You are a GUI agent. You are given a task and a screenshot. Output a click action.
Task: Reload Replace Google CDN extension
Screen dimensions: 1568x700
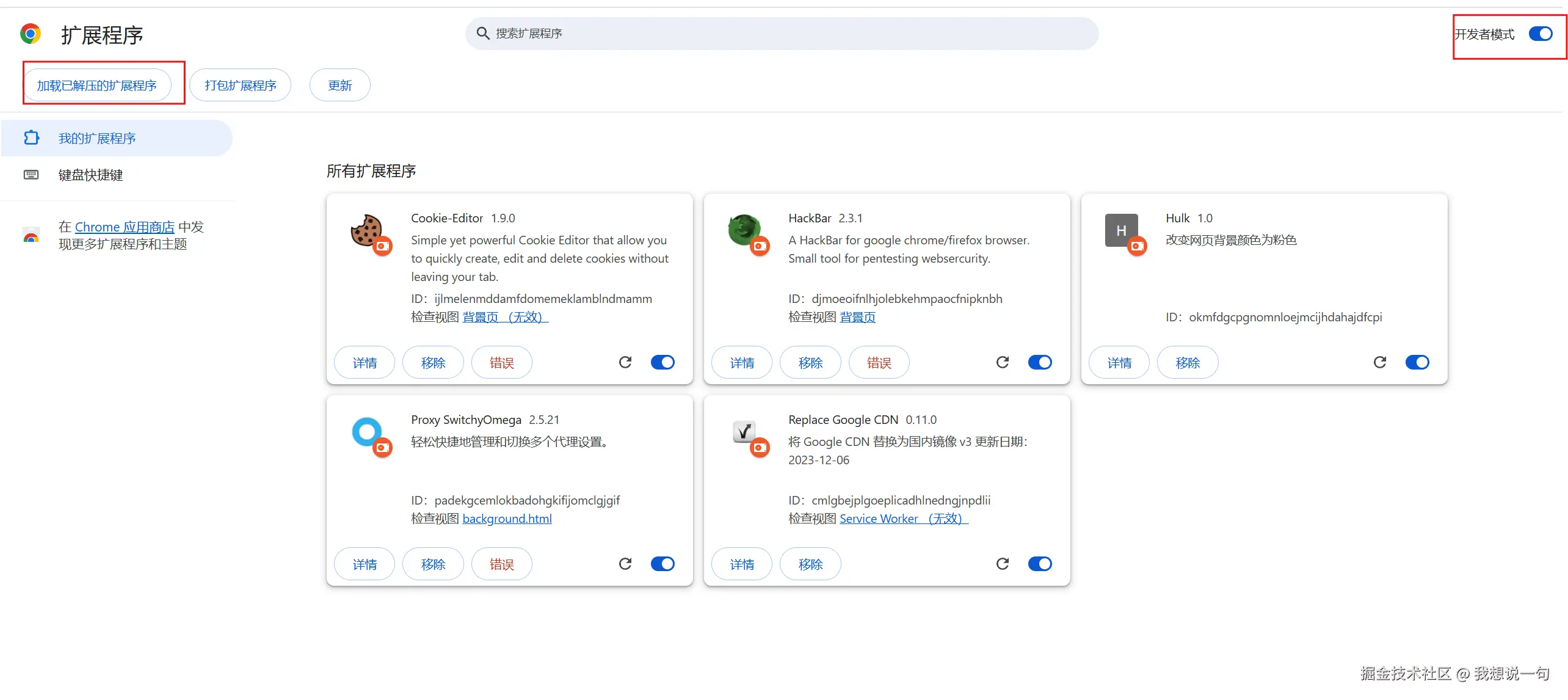tap(1003, 564)
